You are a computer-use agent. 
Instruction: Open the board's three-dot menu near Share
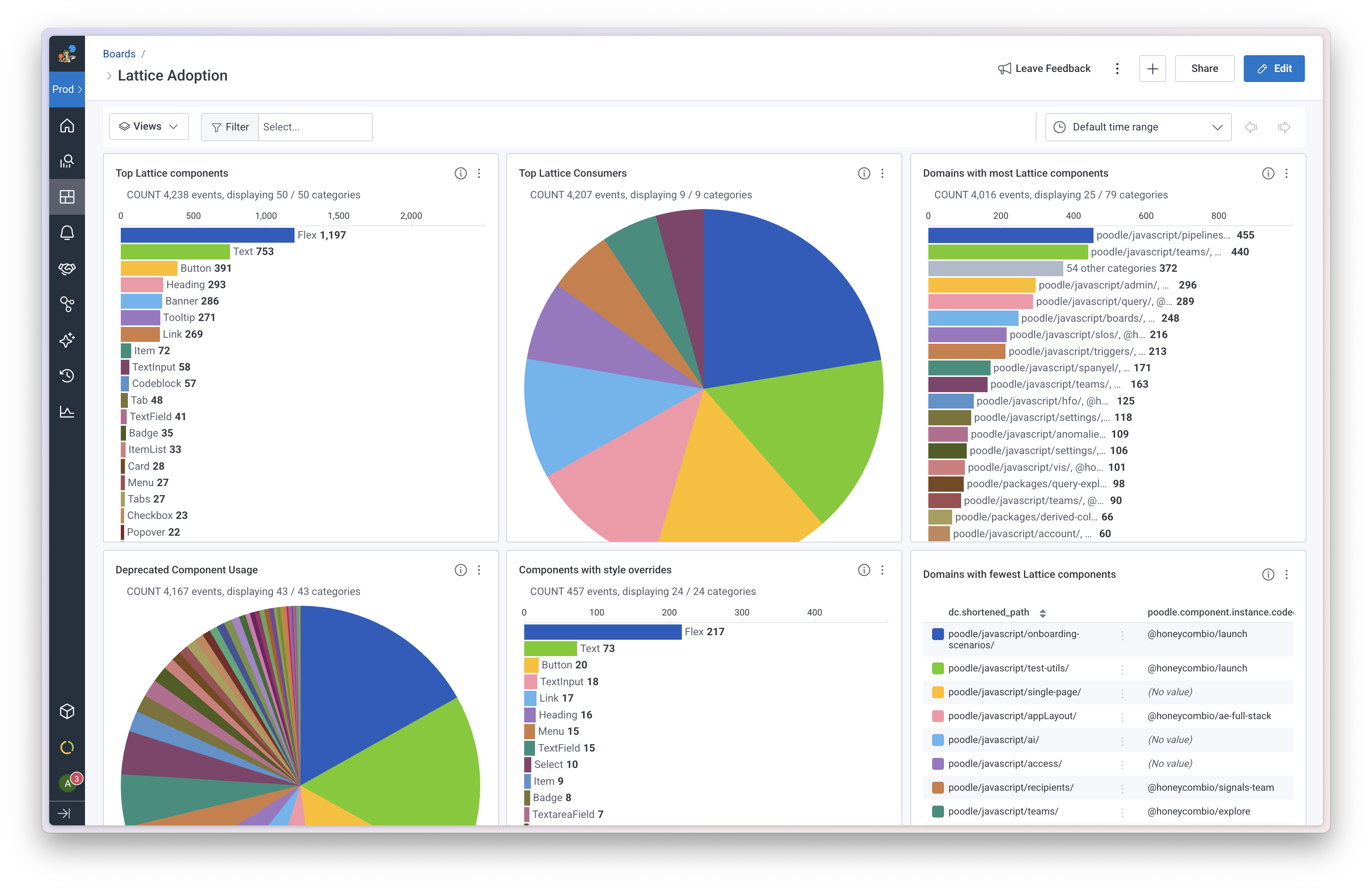coord(1117,69)
